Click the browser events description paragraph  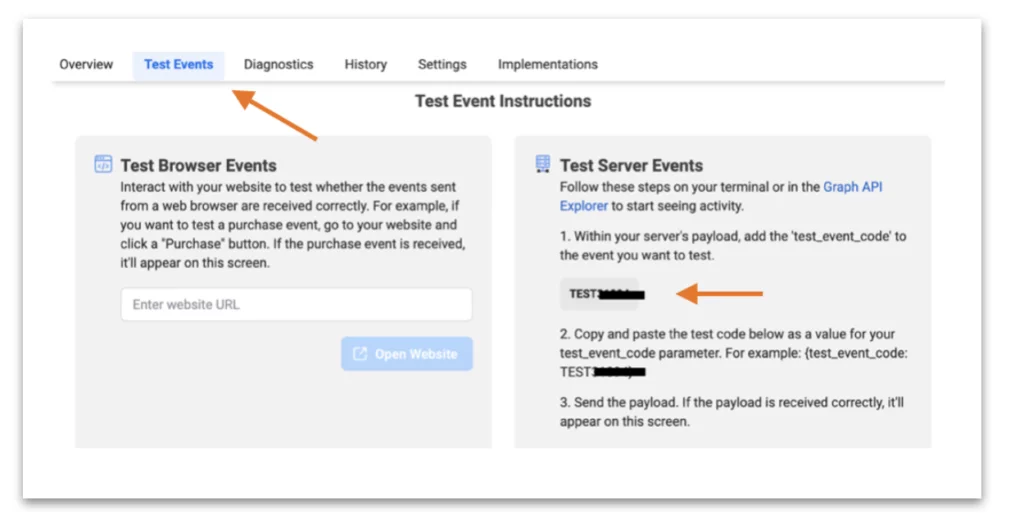coord(293,225)
